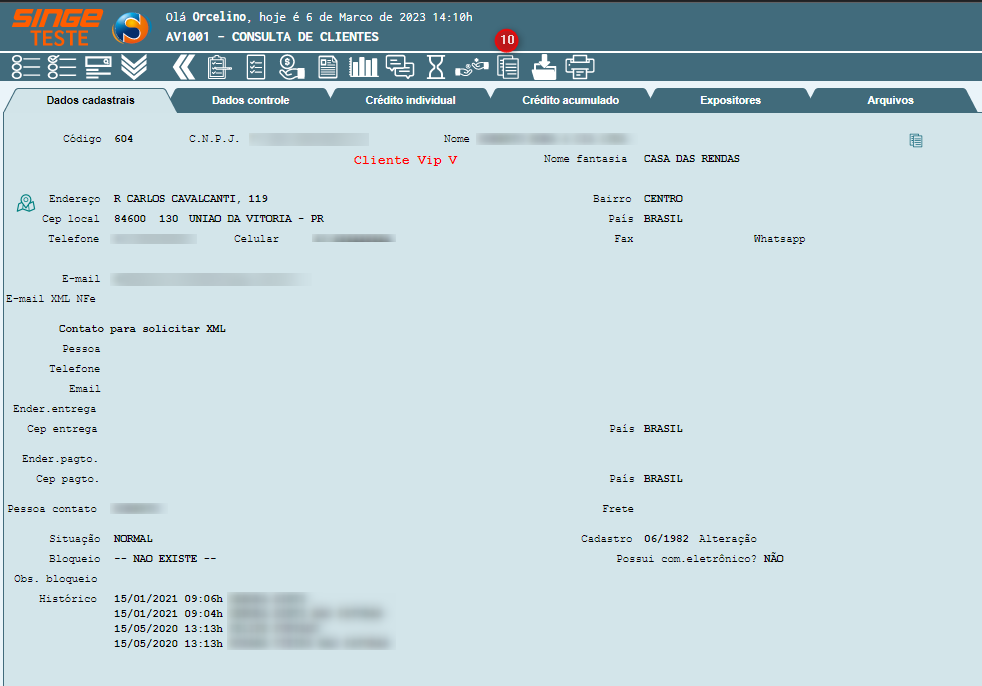Open the Arquivos tab
The height and width of the screenshot is (686, 982).
890,100
